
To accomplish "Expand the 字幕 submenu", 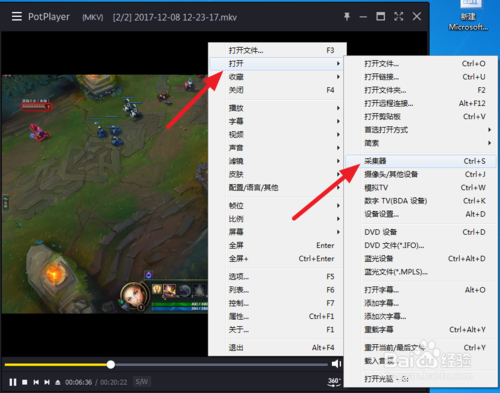I will coord(277,121).
